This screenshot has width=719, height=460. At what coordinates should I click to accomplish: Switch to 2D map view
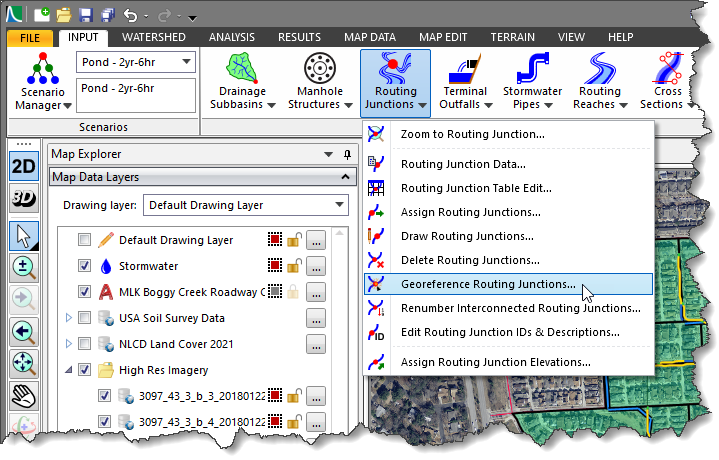[22, 167]
